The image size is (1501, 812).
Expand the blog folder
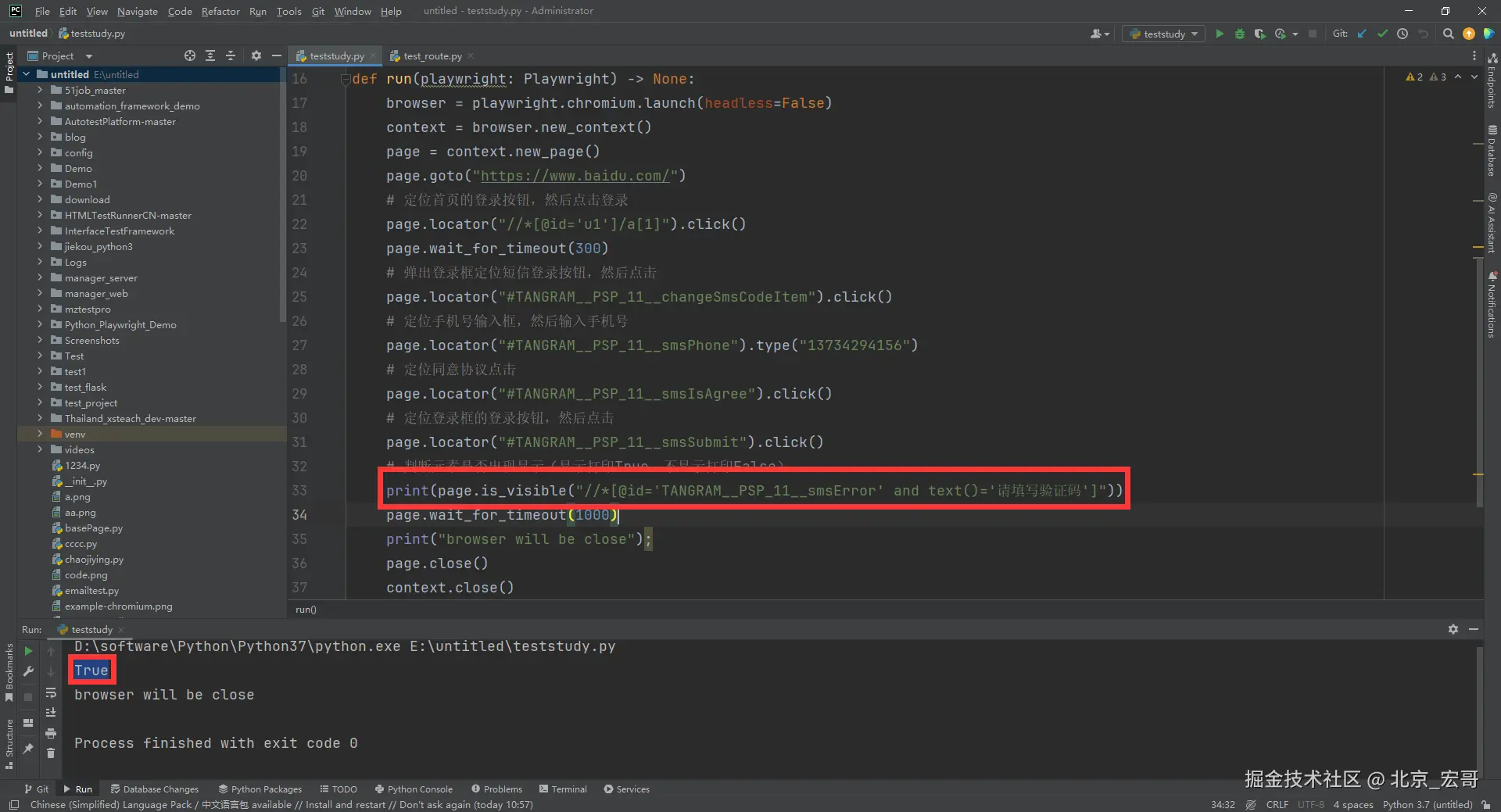click(x=40, y=137)
